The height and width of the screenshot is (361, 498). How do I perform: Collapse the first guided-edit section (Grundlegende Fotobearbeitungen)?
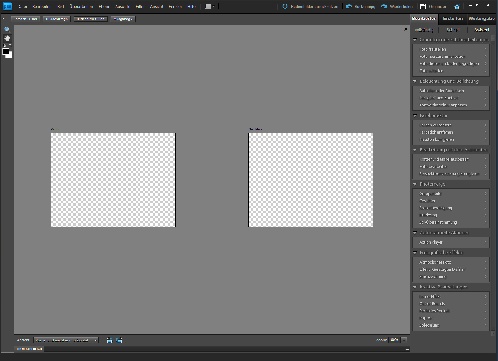pyautogui.click(x=415, y=40)
